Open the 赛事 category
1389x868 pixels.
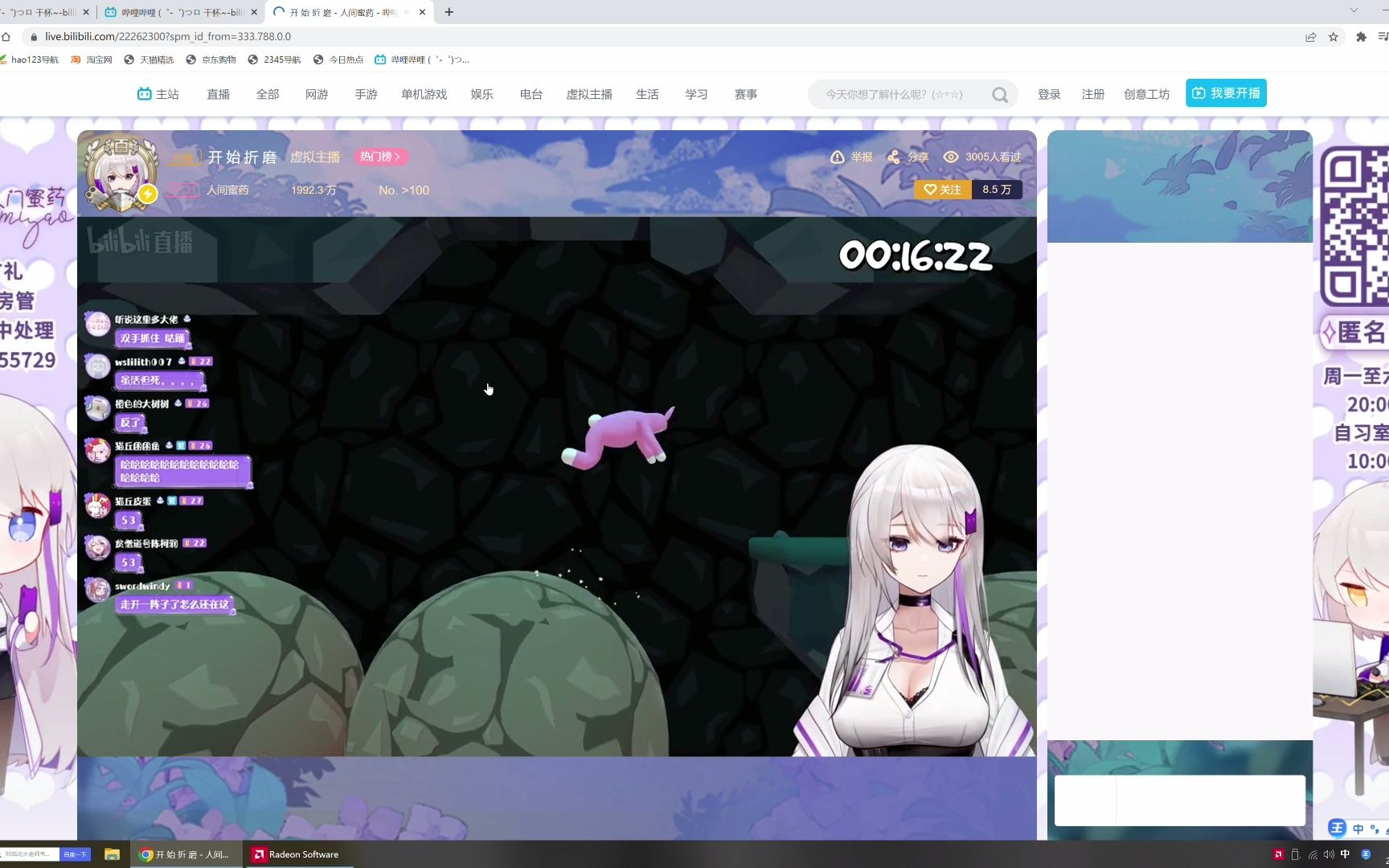pyautogui.click(x=746, y=94)
